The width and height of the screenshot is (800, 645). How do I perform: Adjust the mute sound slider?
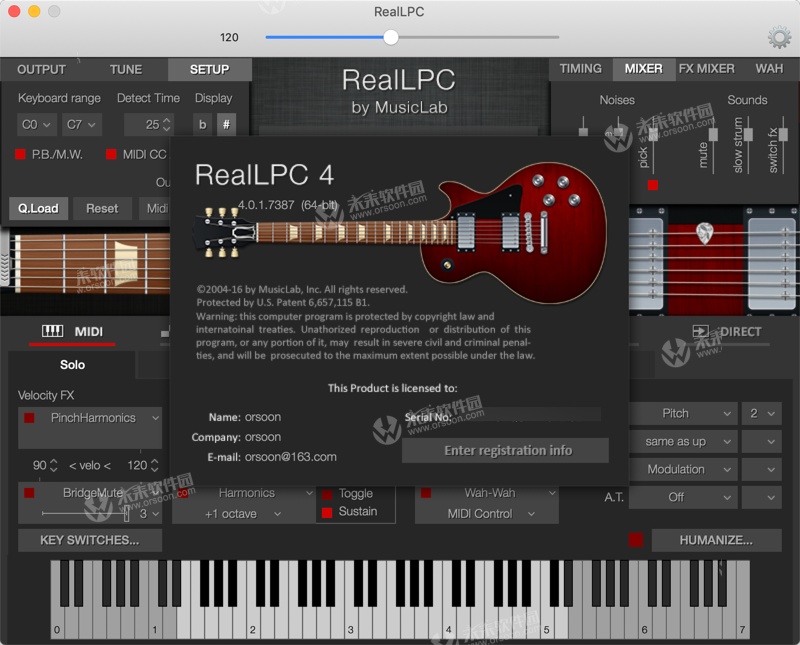tap(713, 134)
